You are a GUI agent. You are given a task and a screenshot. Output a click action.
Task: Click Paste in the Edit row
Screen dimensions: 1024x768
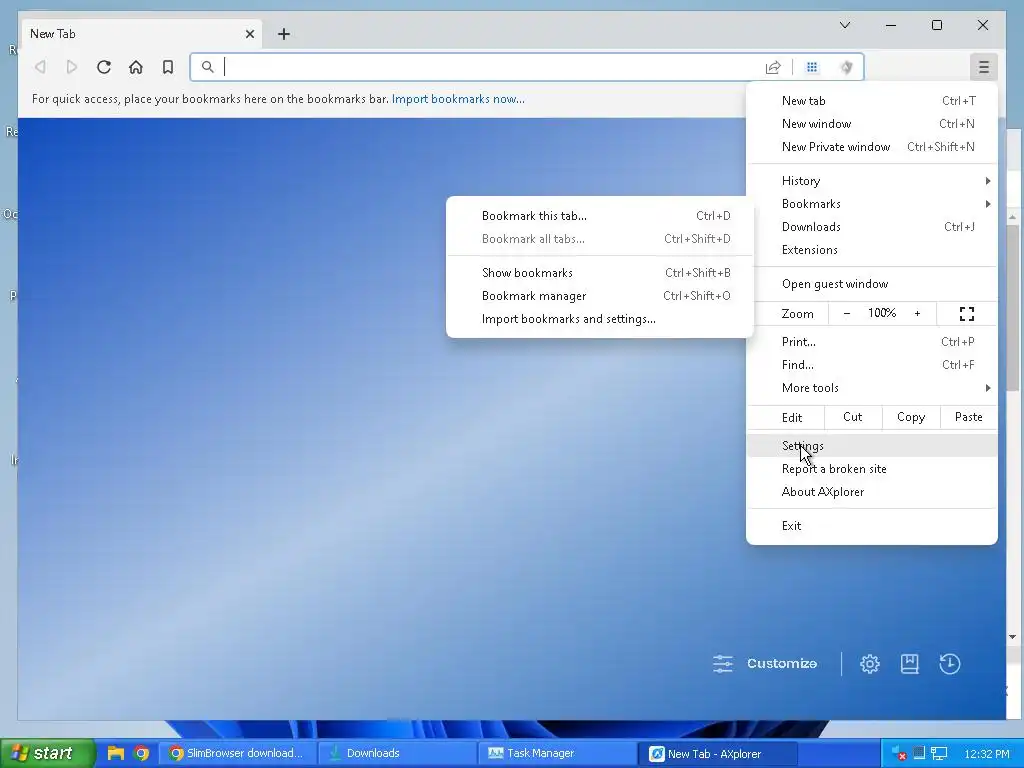(x=968, y=417)
